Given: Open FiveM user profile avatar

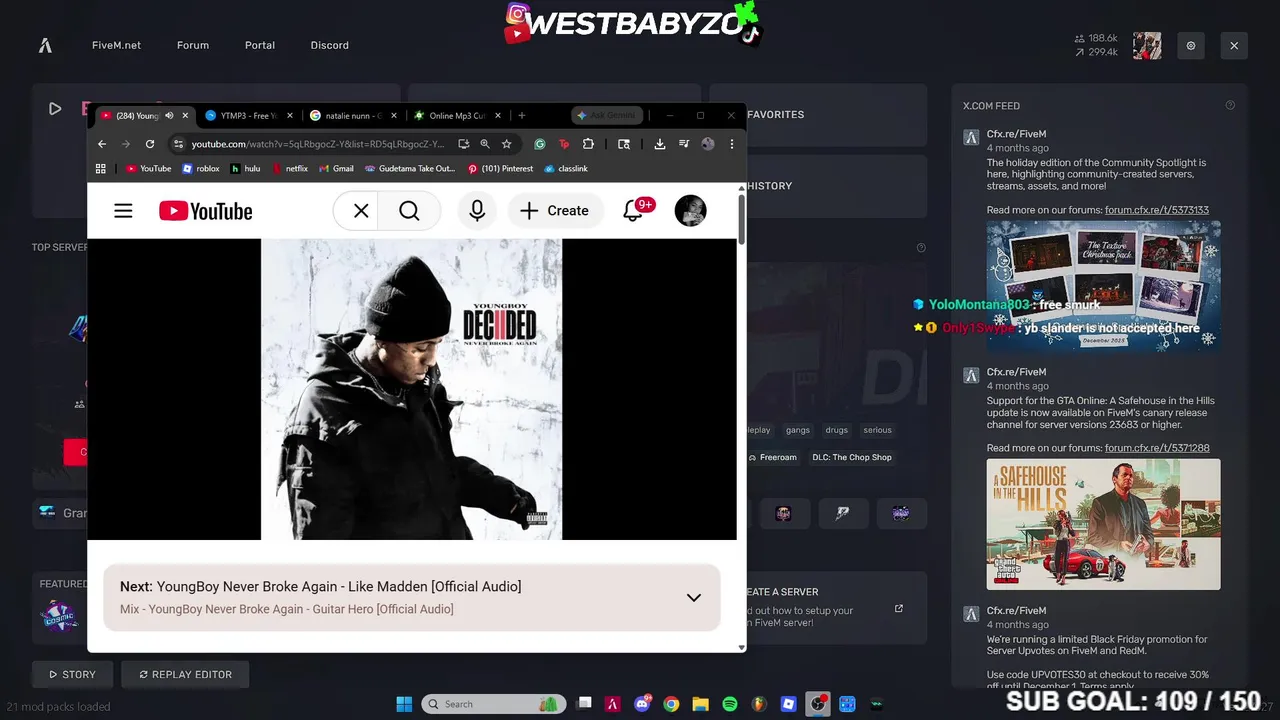Looking at the screenshot, I should tap(1147, 45).
